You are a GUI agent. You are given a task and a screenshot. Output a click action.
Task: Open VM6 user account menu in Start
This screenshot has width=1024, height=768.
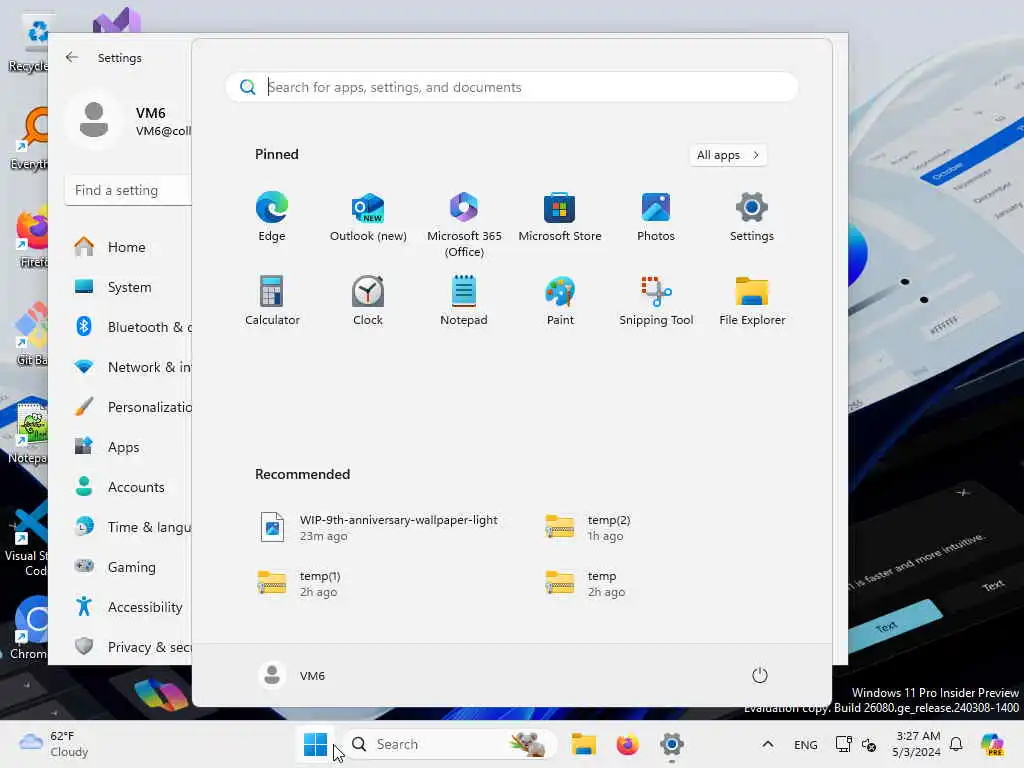[x=292, y=675]
